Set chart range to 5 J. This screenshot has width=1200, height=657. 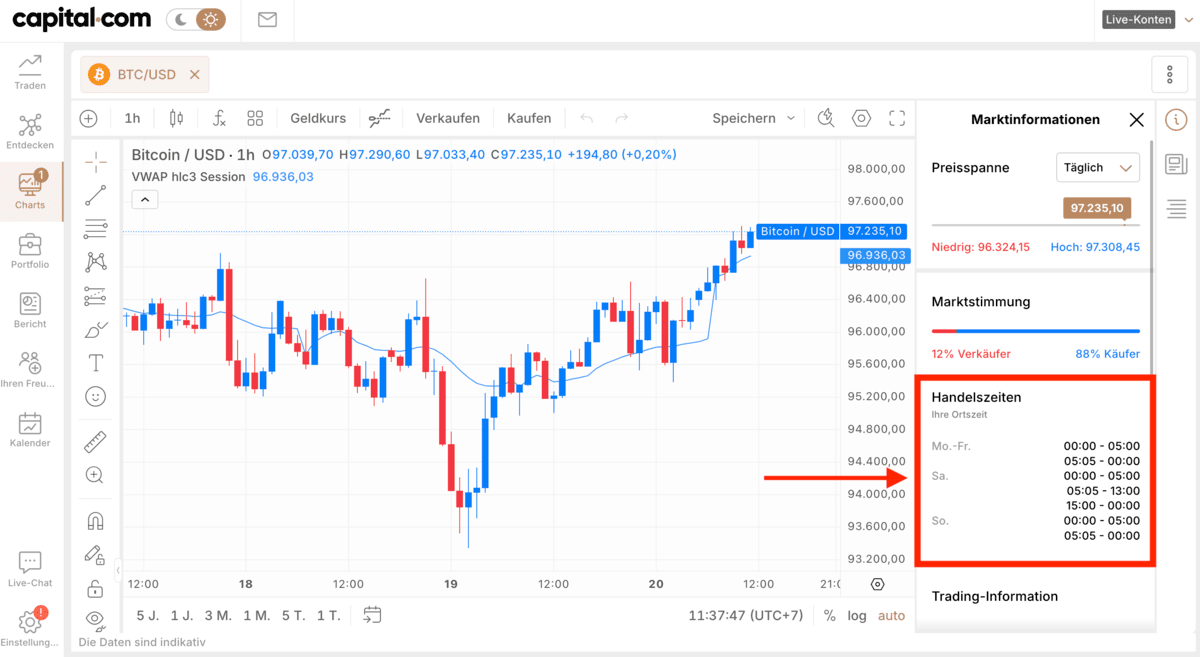point(147,615)
